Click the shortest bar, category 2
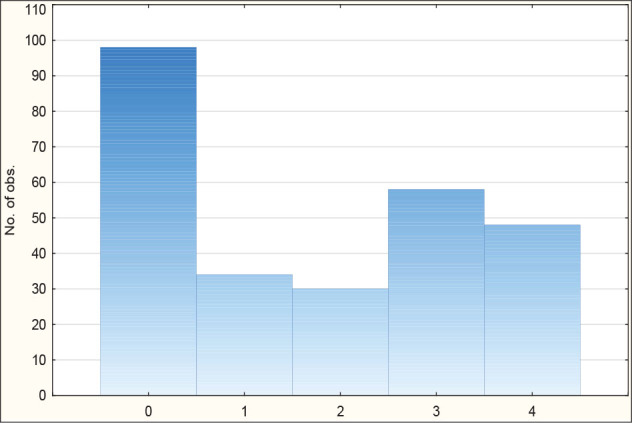The width and height of the screenshot is (632, 423). coord(340,341)
